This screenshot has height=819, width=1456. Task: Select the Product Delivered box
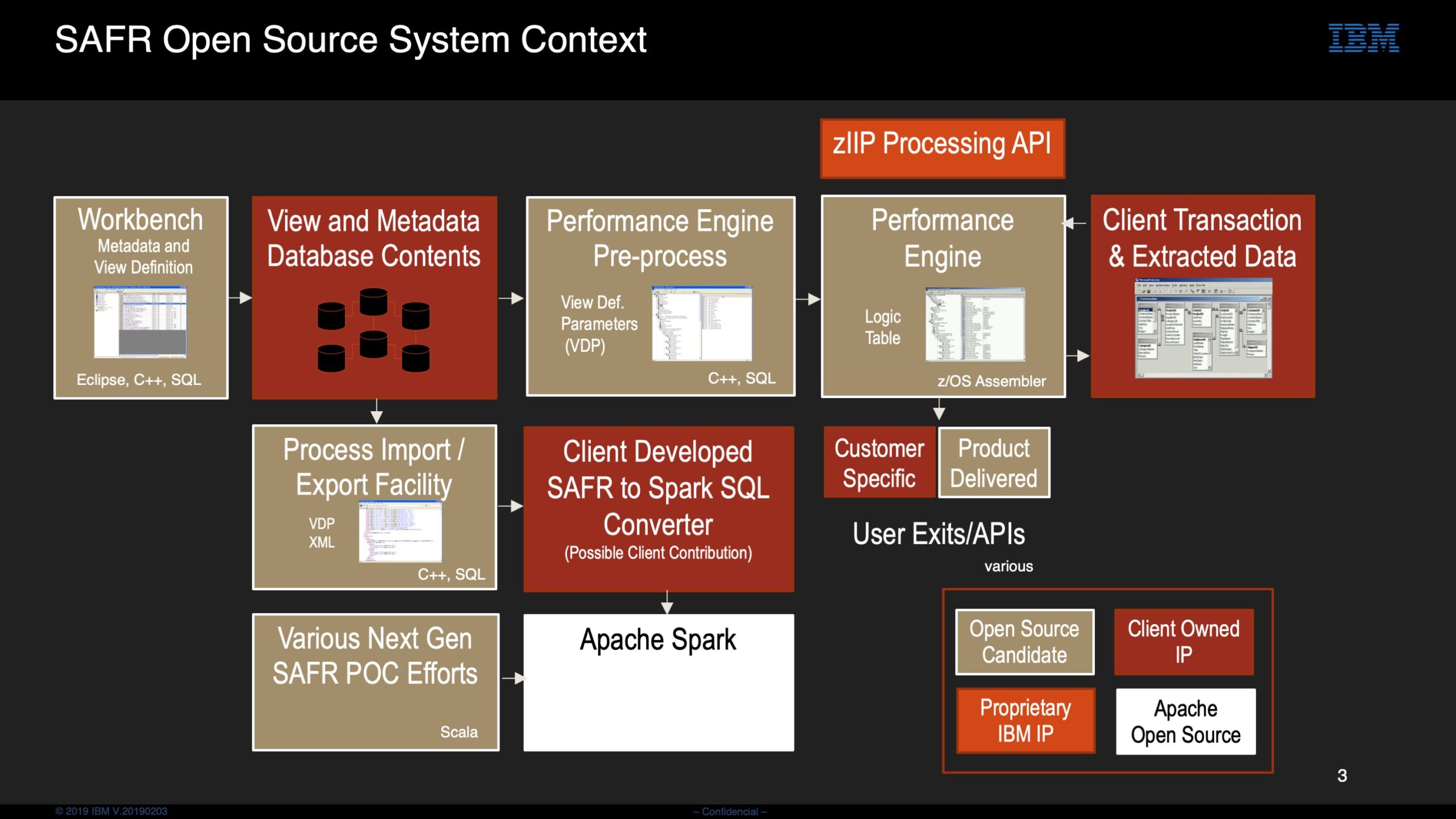pos(994,463)
